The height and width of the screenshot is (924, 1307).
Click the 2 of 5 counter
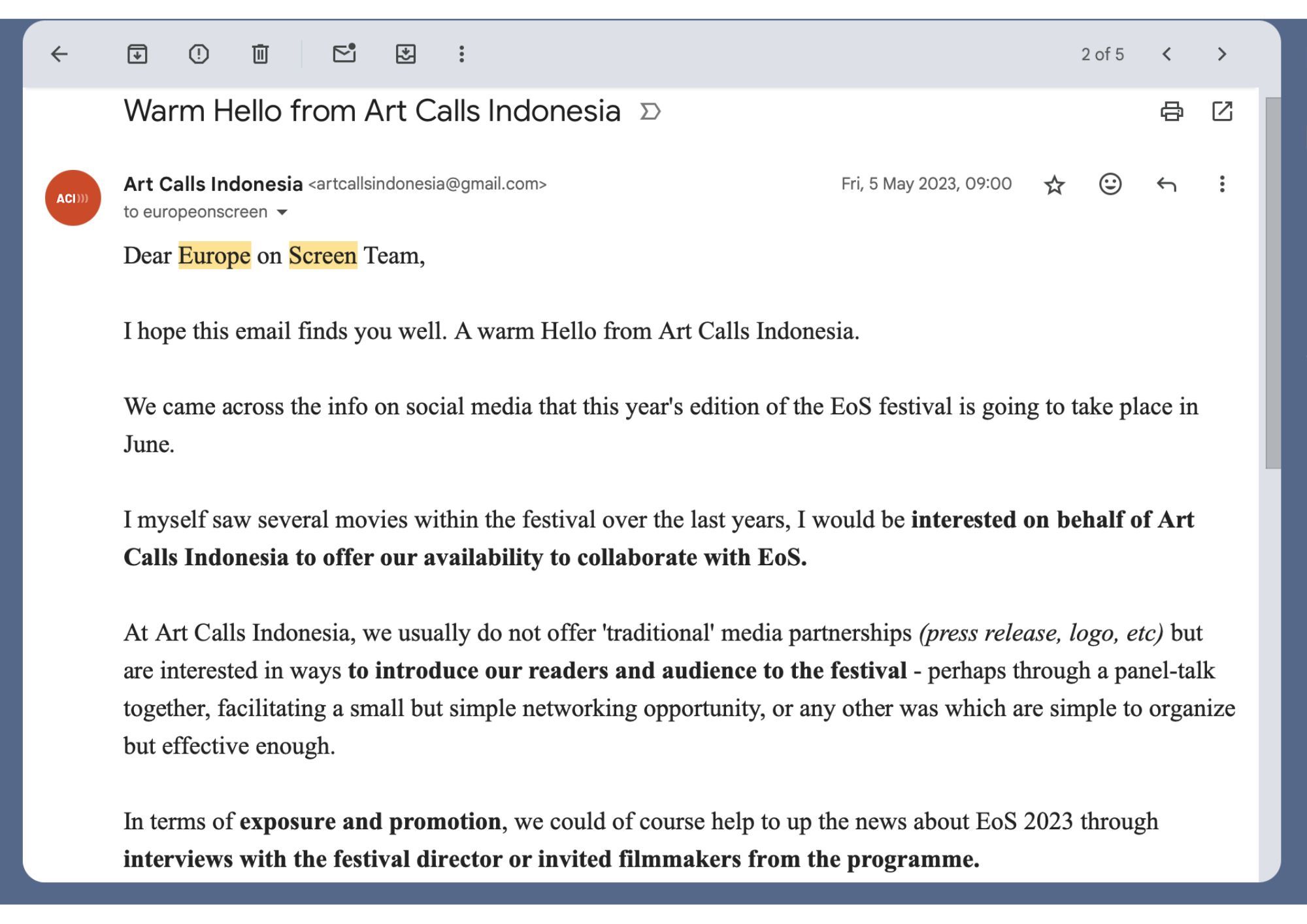point(1102,54)
